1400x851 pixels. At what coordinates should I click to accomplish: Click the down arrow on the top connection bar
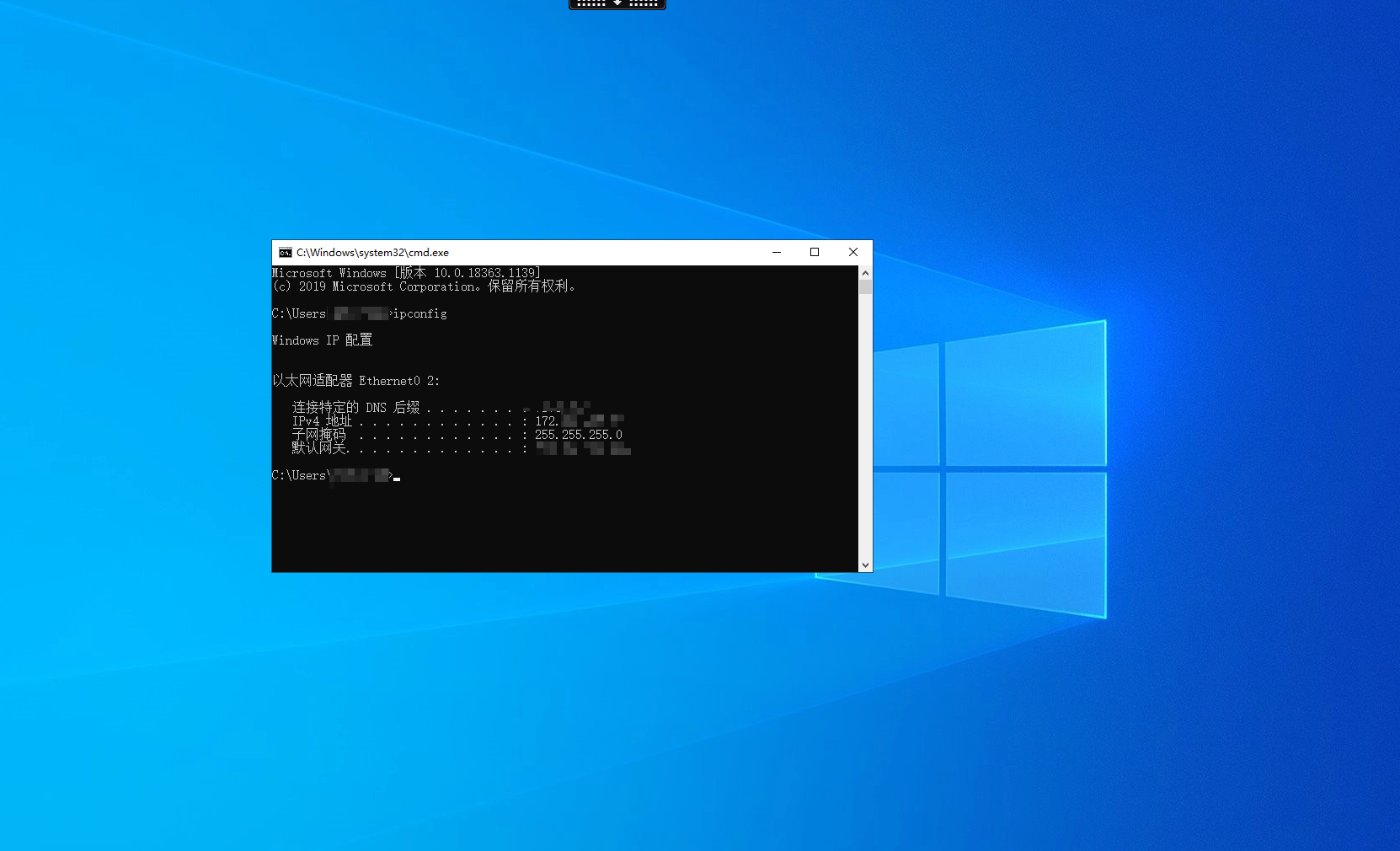point(617,3)
